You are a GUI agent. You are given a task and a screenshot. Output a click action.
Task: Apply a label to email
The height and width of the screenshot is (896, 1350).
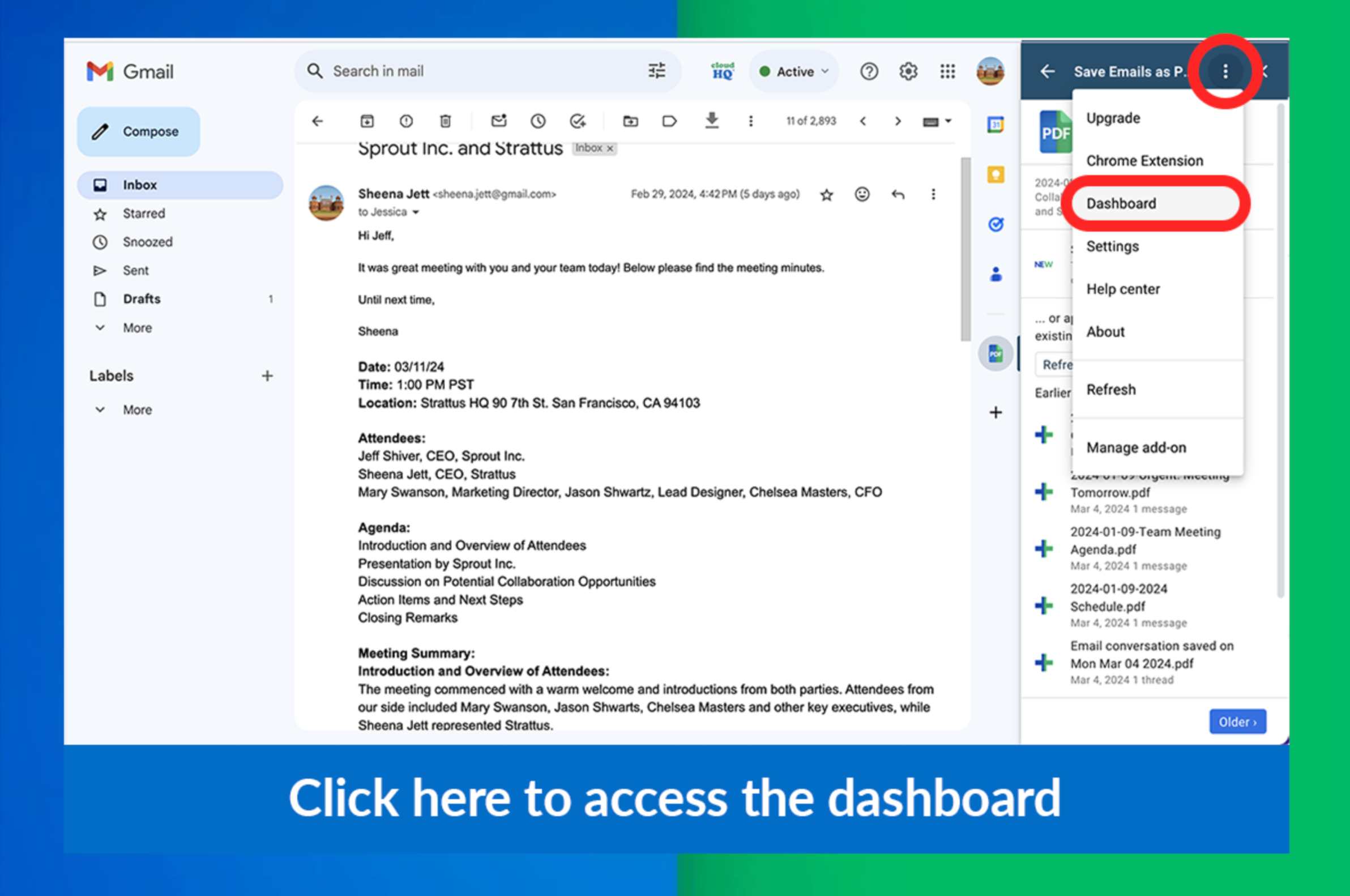click(669, 121)
